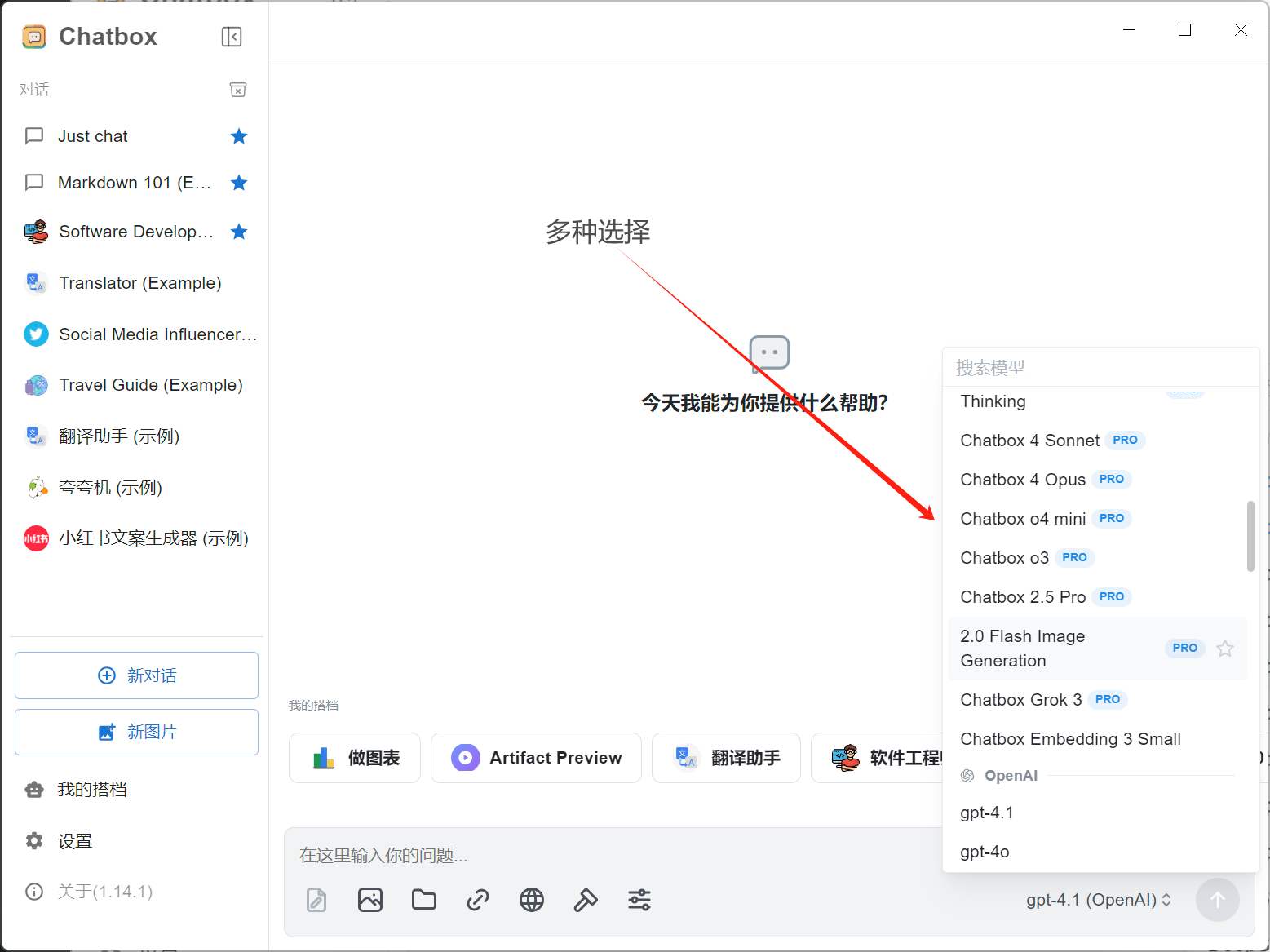Unstar the Just chat conversation
The image size is (1270, 952).
239,136
